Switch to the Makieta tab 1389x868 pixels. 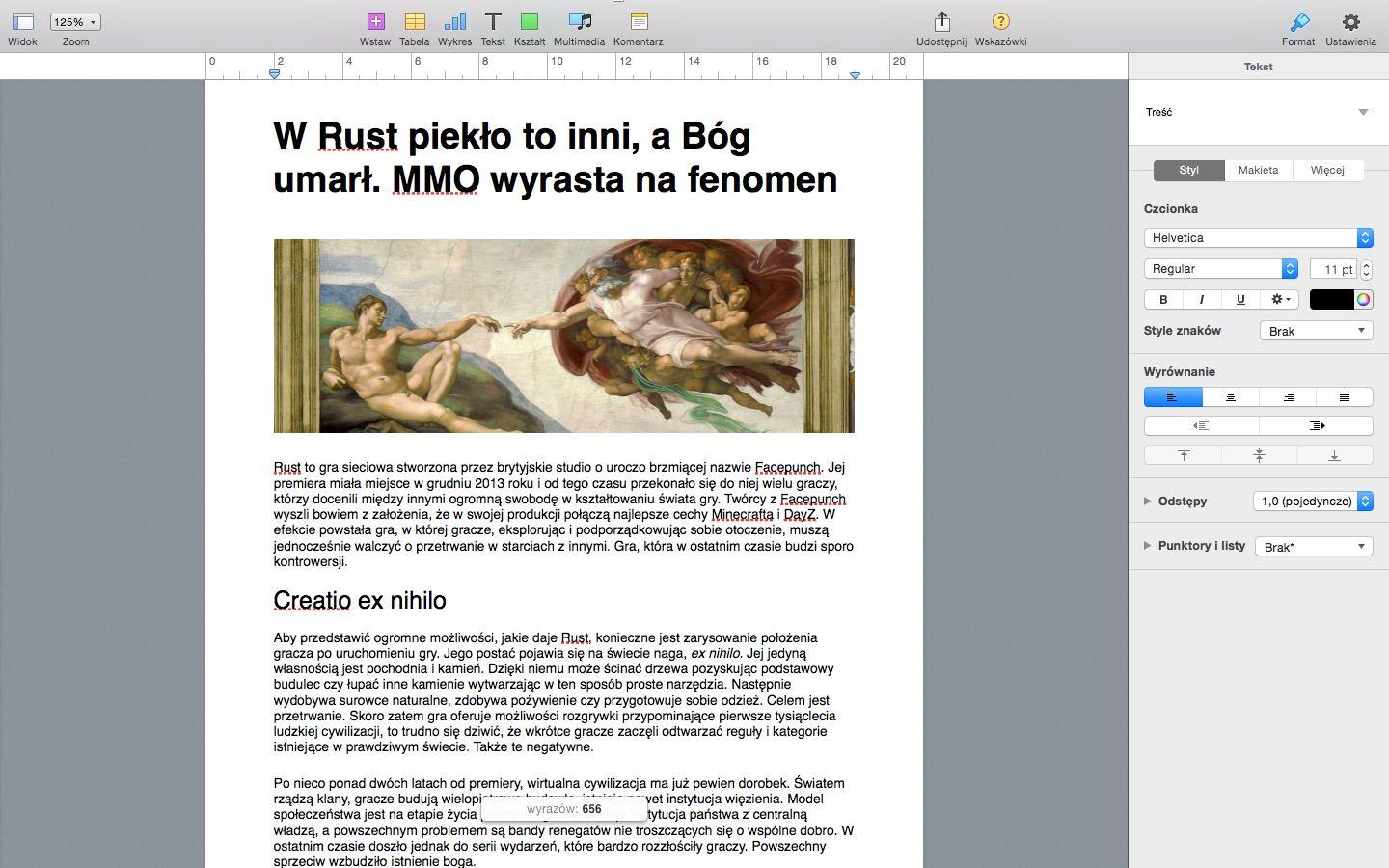point(1258,170)
